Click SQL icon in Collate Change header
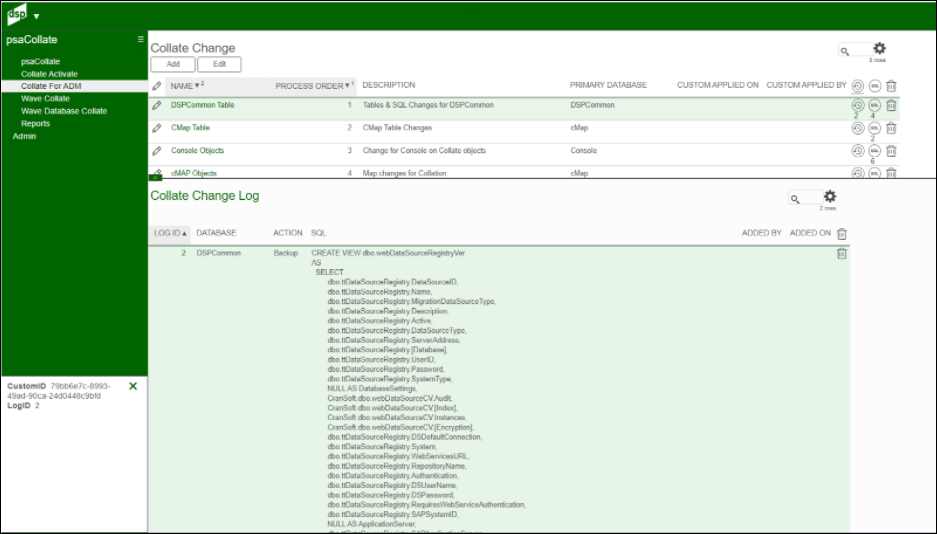The image size is (937, 534). (x=874, y=86)
